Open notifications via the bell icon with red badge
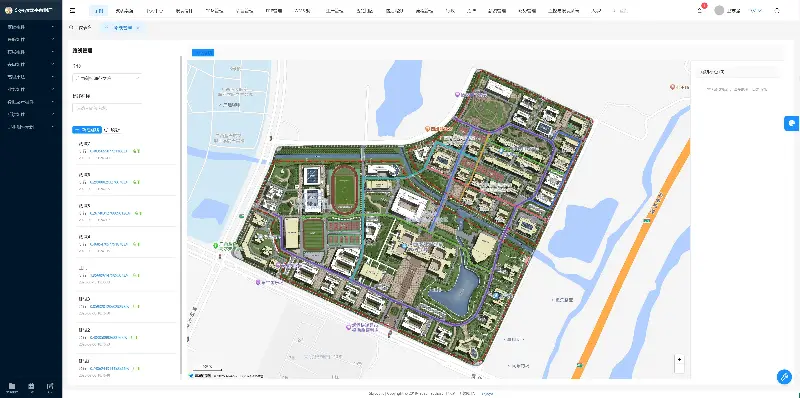 pos(700,10)
